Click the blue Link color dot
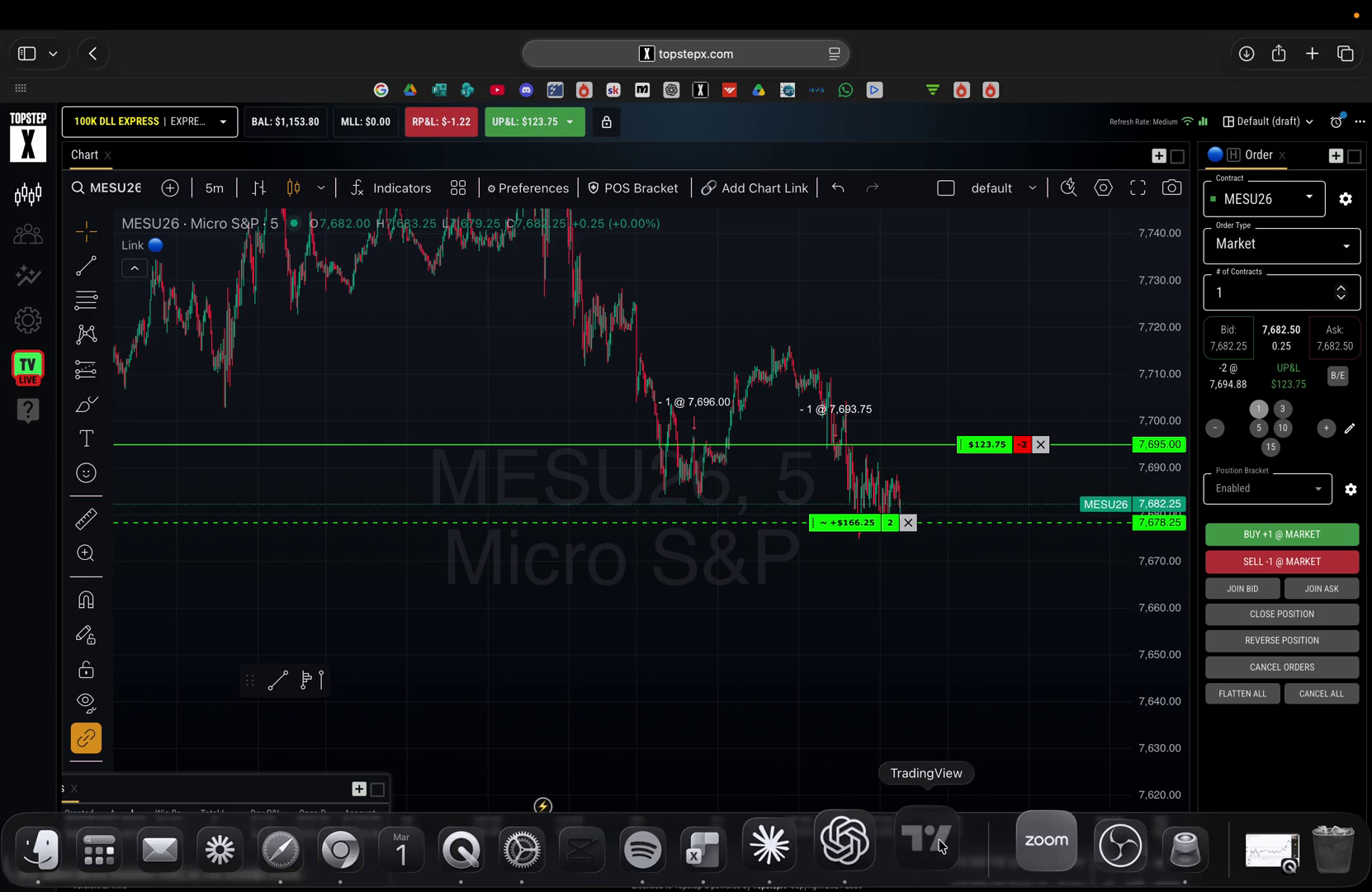Image resolution: width=1372 pixels, height=892 pixels. [x=155, y=245]
